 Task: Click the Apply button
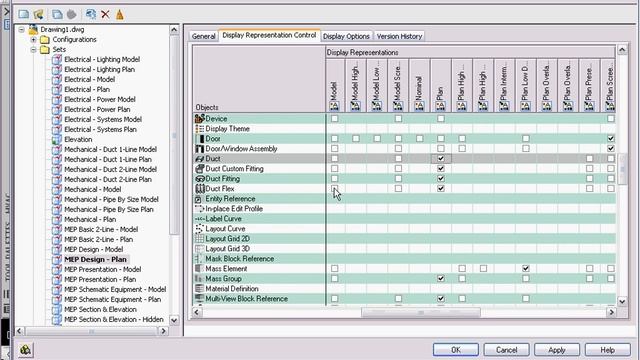pyautogui.click(x=557, y=350)
